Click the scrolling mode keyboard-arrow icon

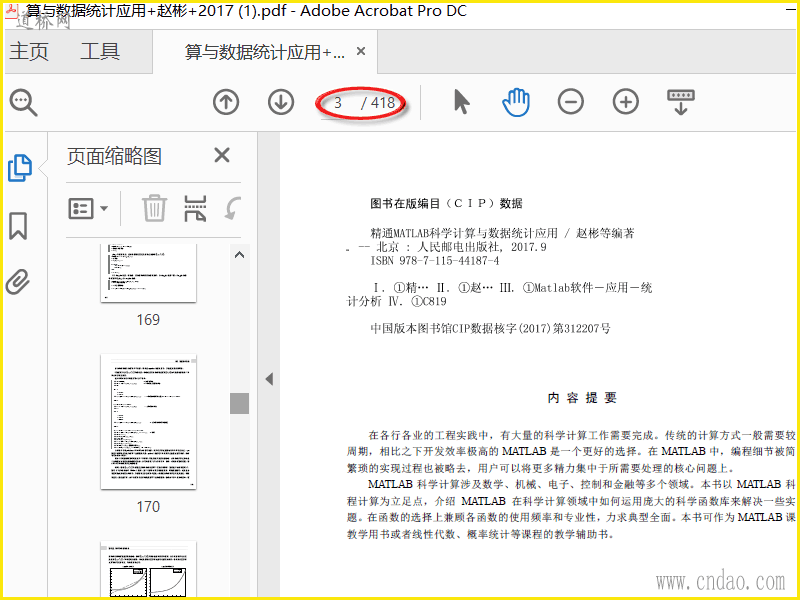[681, 102]
